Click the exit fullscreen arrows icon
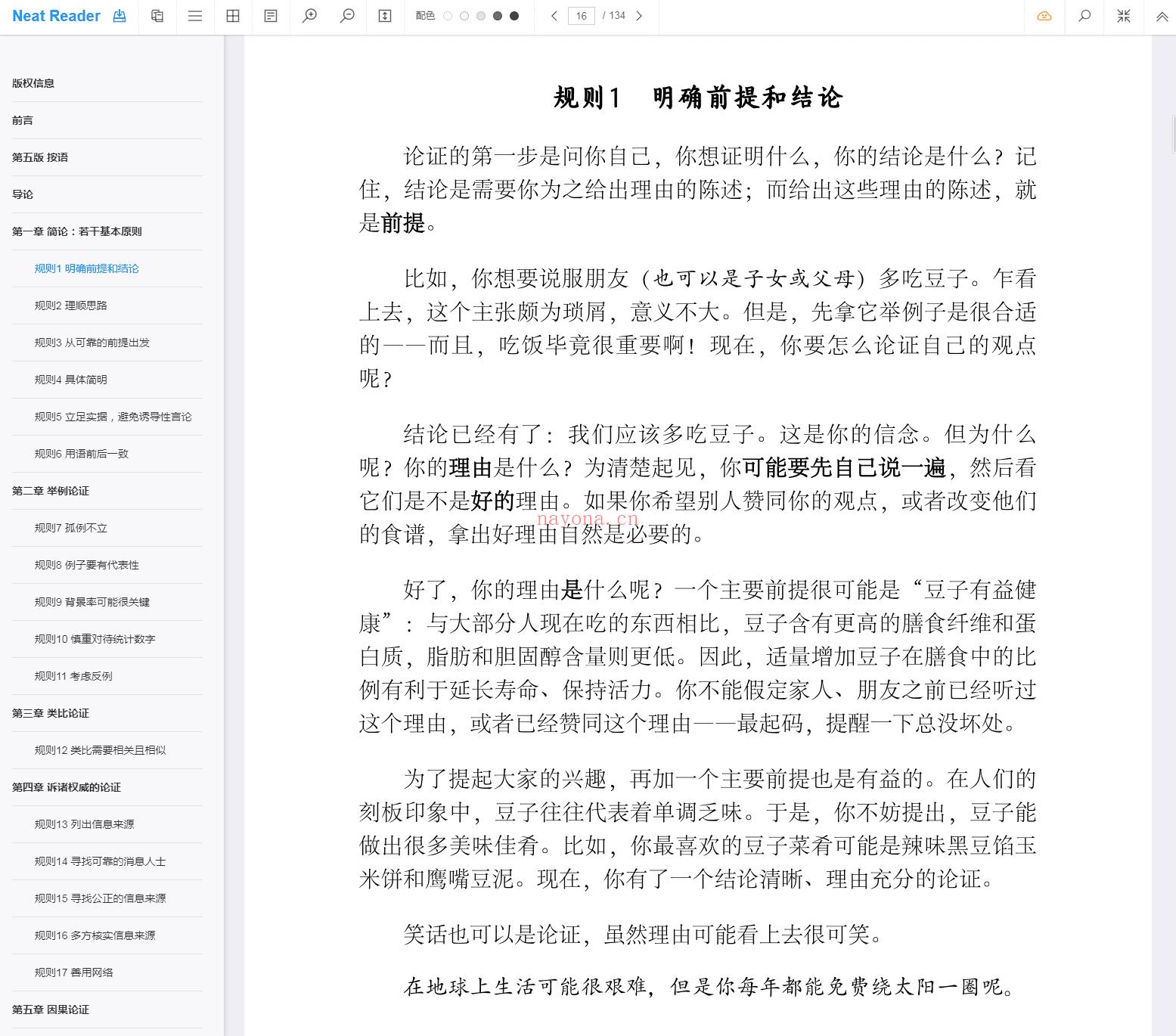Viewport: 1176px width, 1036px height. tap(1124, 16)
